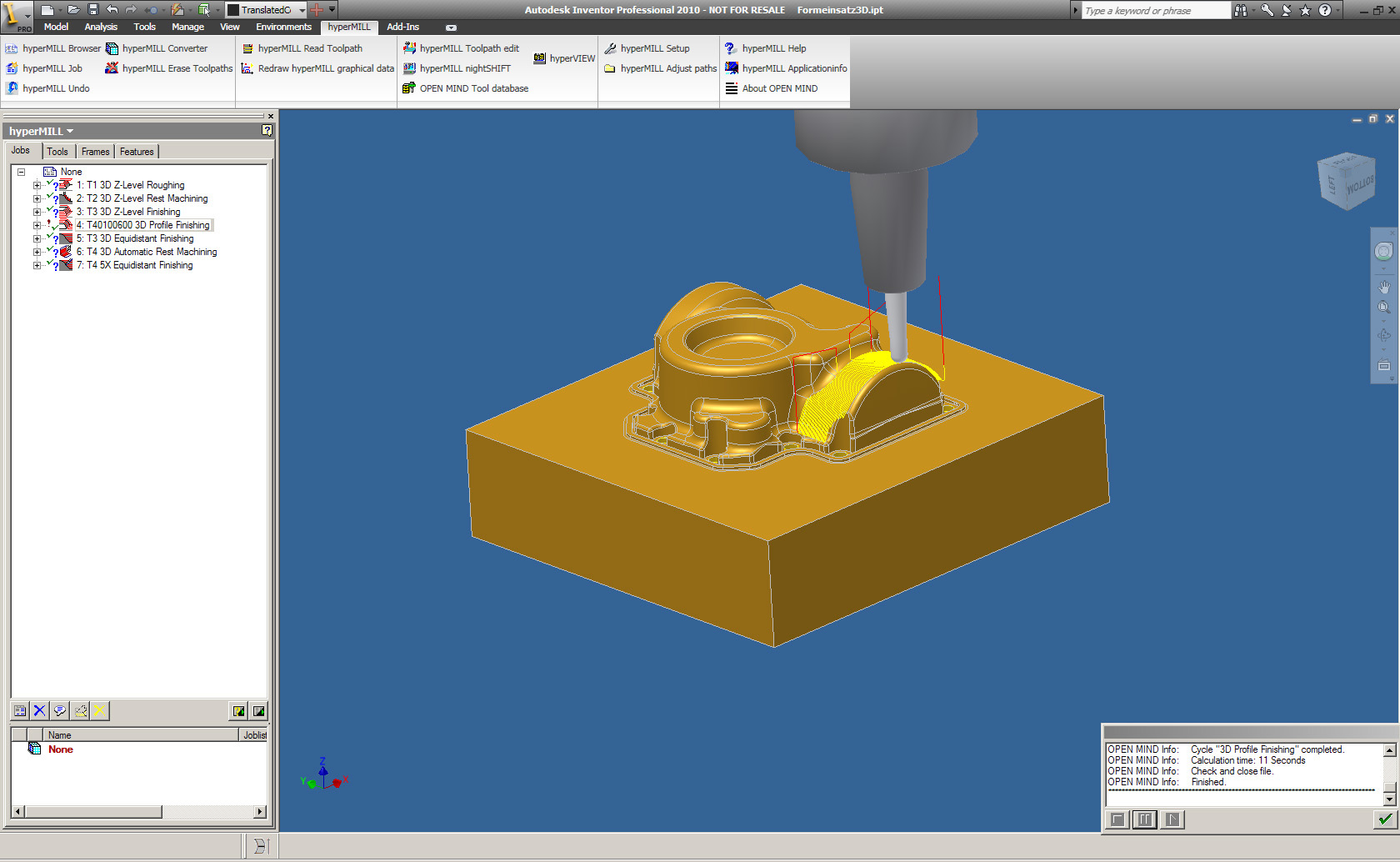Screen dimensions: 1400x862
Task: Click hyperMILL Erase Toolpaths icon
Action: [112, 68]
